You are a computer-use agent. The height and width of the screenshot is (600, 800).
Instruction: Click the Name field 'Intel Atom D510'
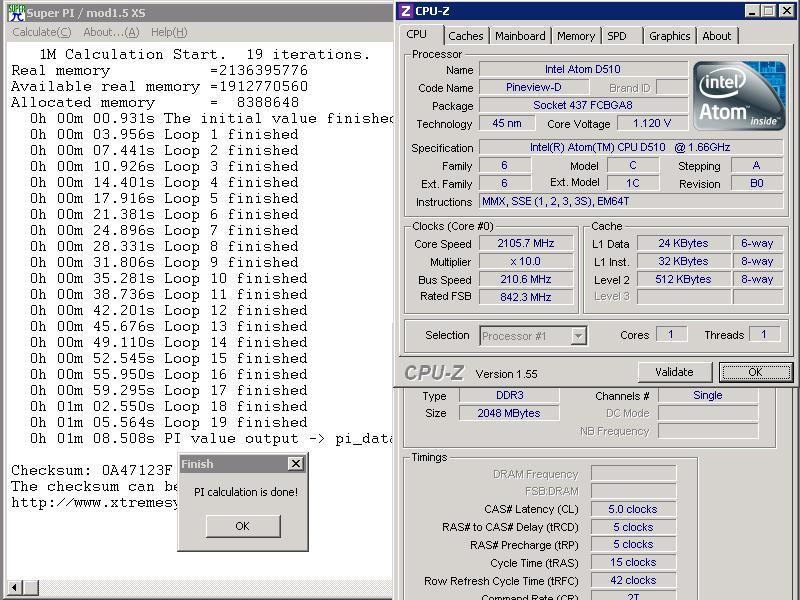click(583, 69)
